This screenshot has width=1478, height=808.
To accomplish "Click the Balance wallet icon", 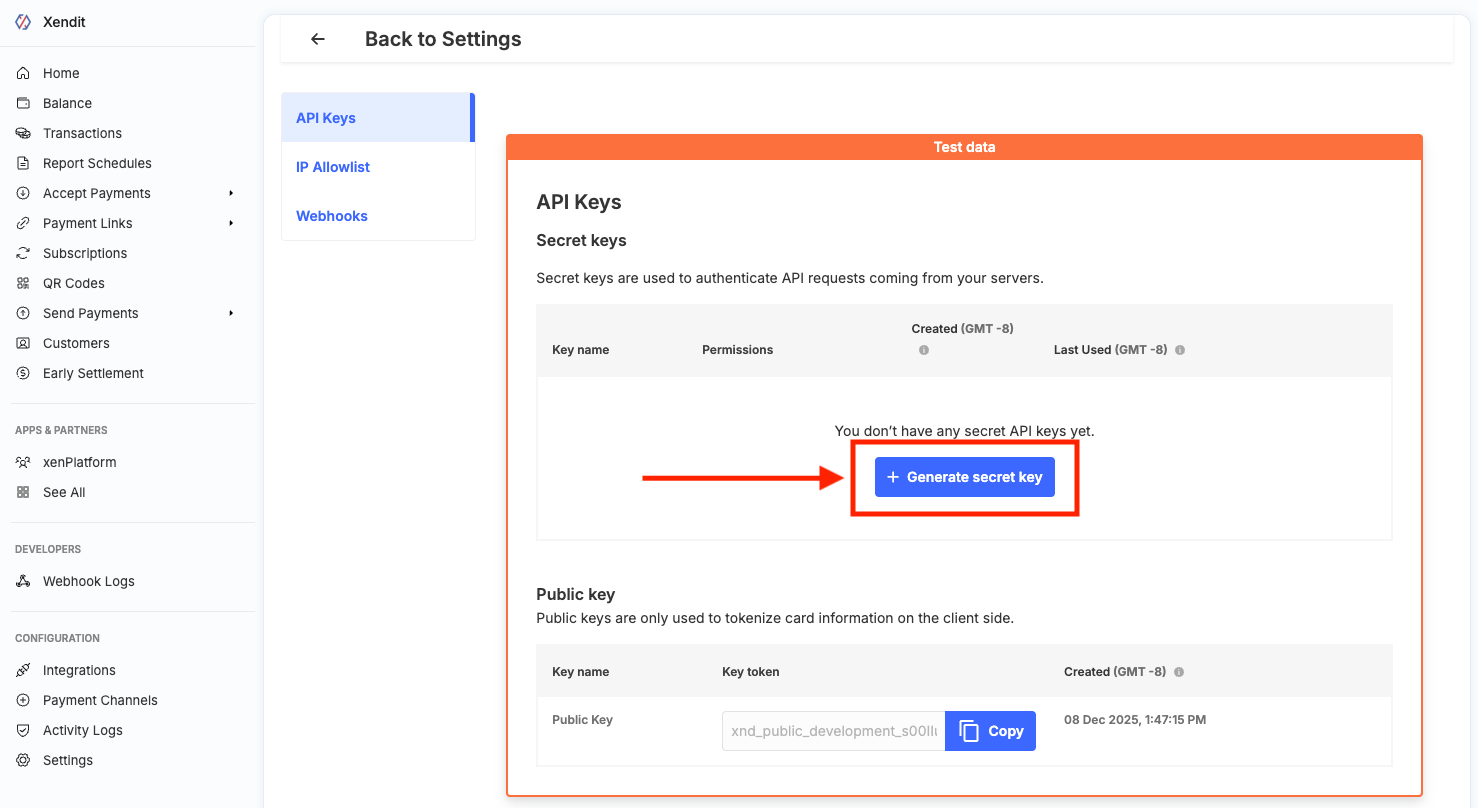I will click(x=23, y=103).
